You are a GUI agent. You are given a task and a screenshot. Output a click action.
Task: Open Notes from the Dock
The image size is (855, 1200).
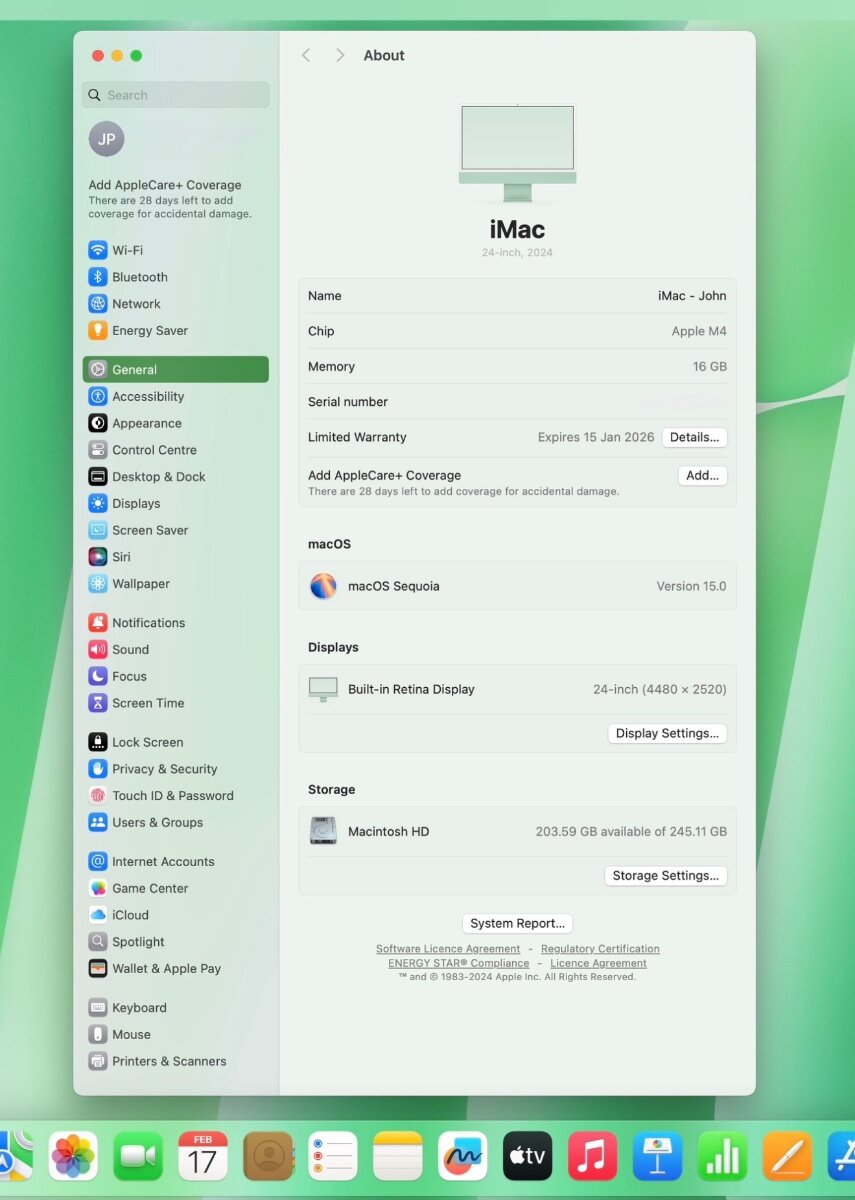398,1156
